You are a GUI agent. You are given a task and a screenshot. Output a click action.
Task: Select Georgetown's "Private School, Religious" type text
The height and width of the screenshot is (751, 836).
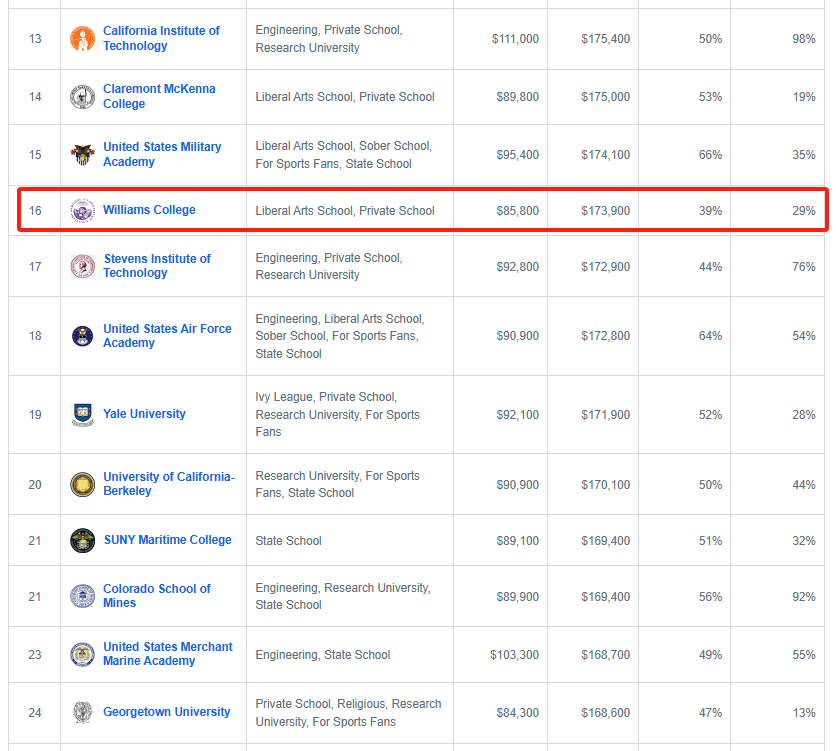pos(321,704)
